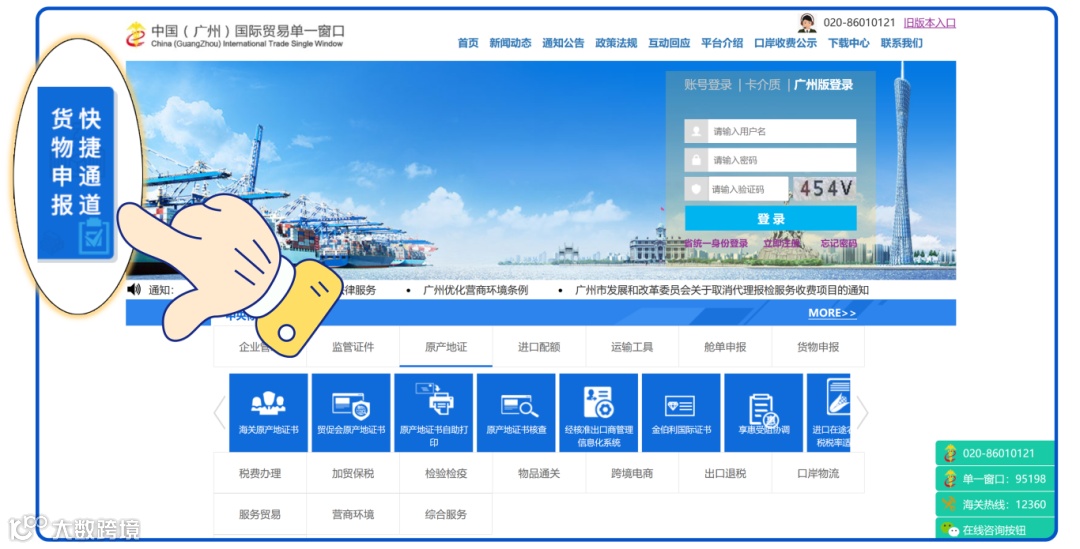Screen dimensions: 1080x549
Task: Select the 出口退税 category tab
Action: pos(725,473)
